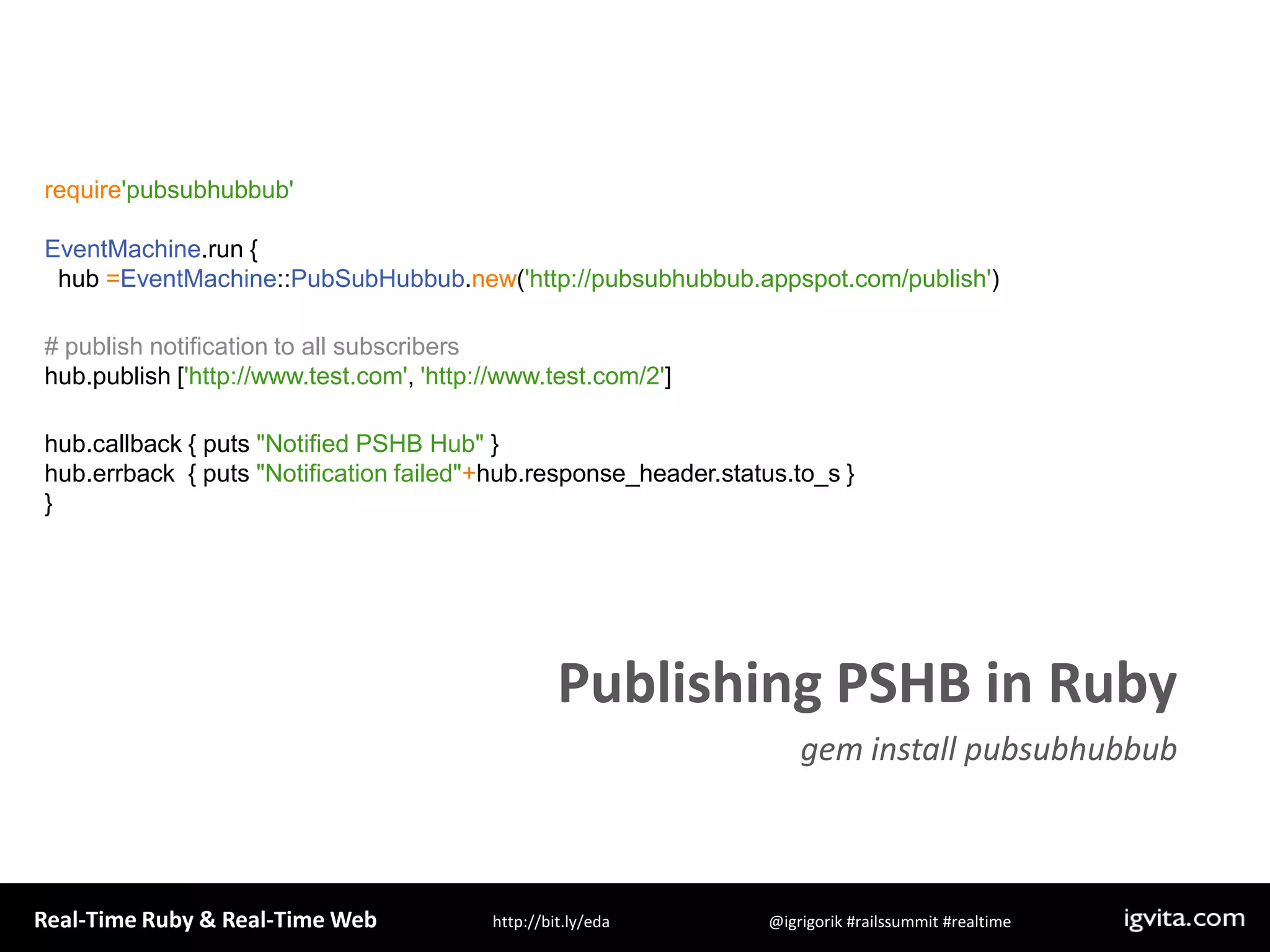Click the "Notification failed" string
Screen dimensions: 1270x952
coord(359,474)
